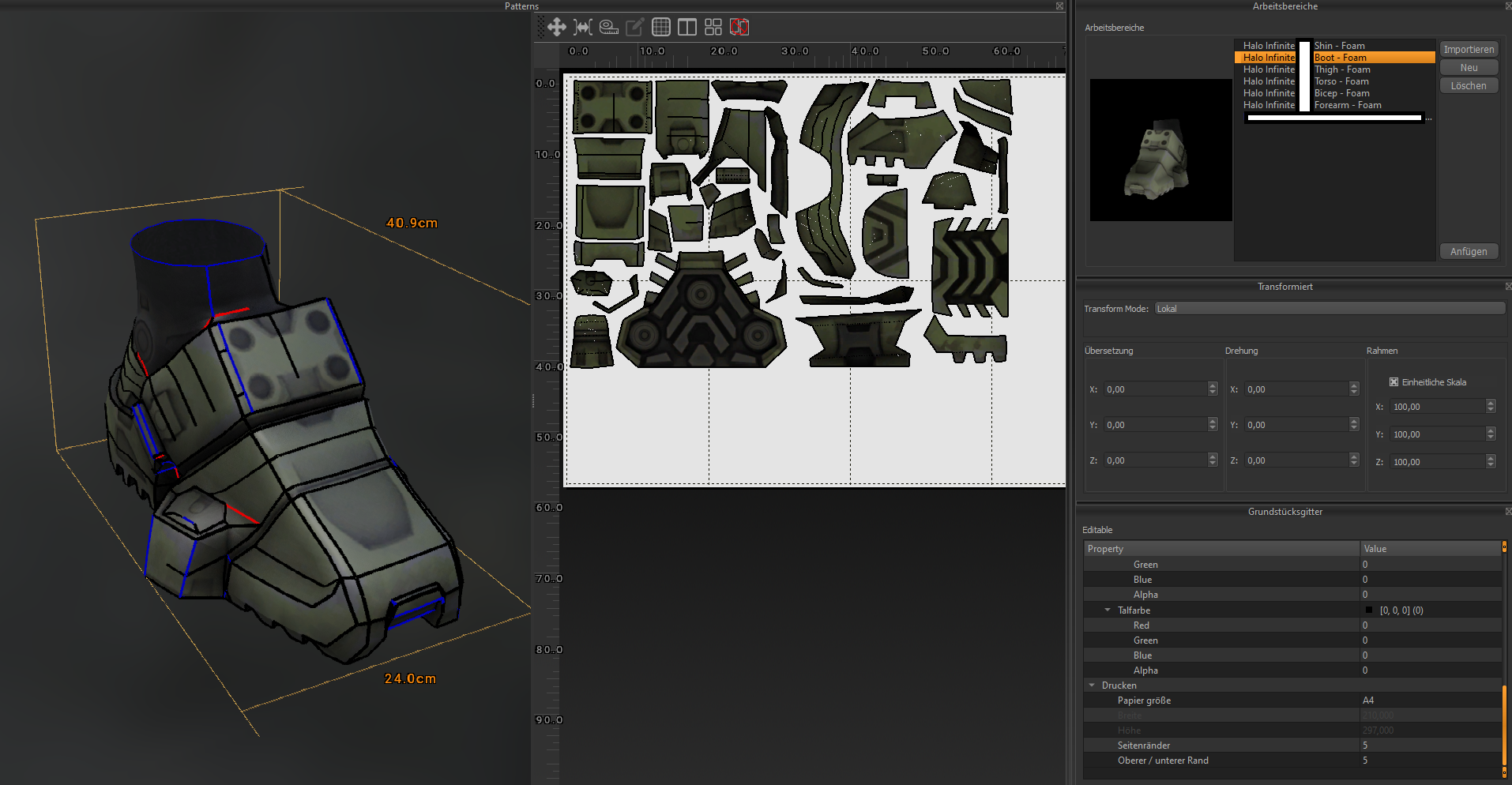1512x785 pixels.
Task: Show the four-tile page layout
Action: pos(713,28)
